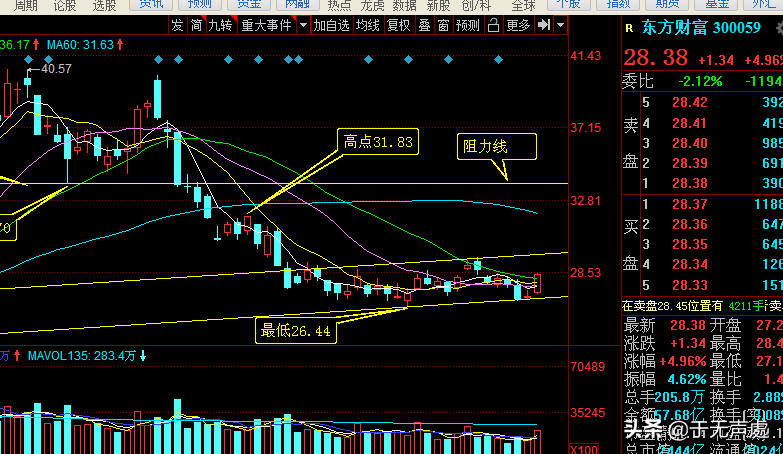Select sell level 5 price 28.42

(690, 102)
